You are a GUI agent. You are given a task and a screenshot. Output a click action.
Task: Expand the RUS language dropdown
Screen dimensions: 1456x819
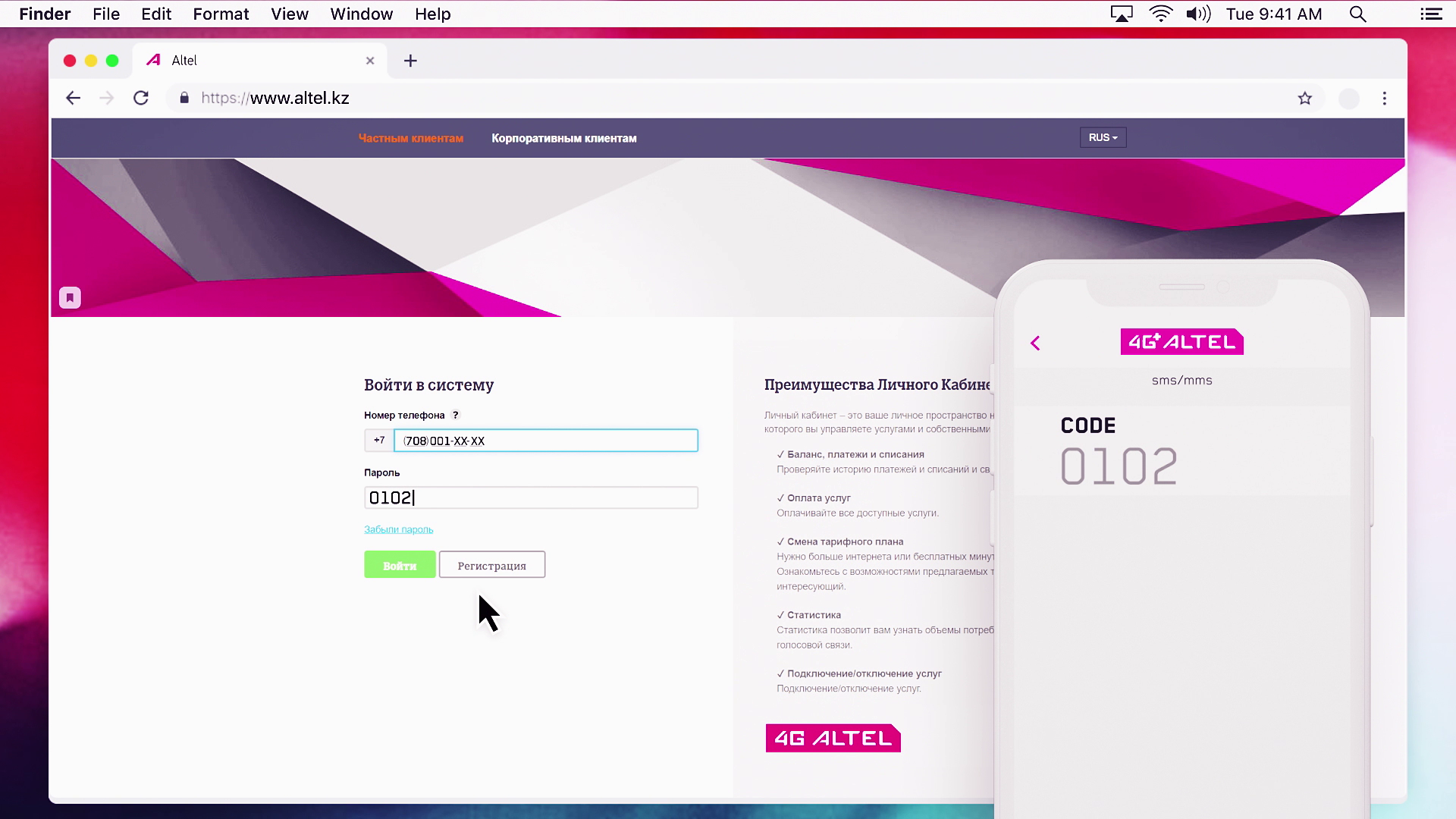tap(1103, 137)
